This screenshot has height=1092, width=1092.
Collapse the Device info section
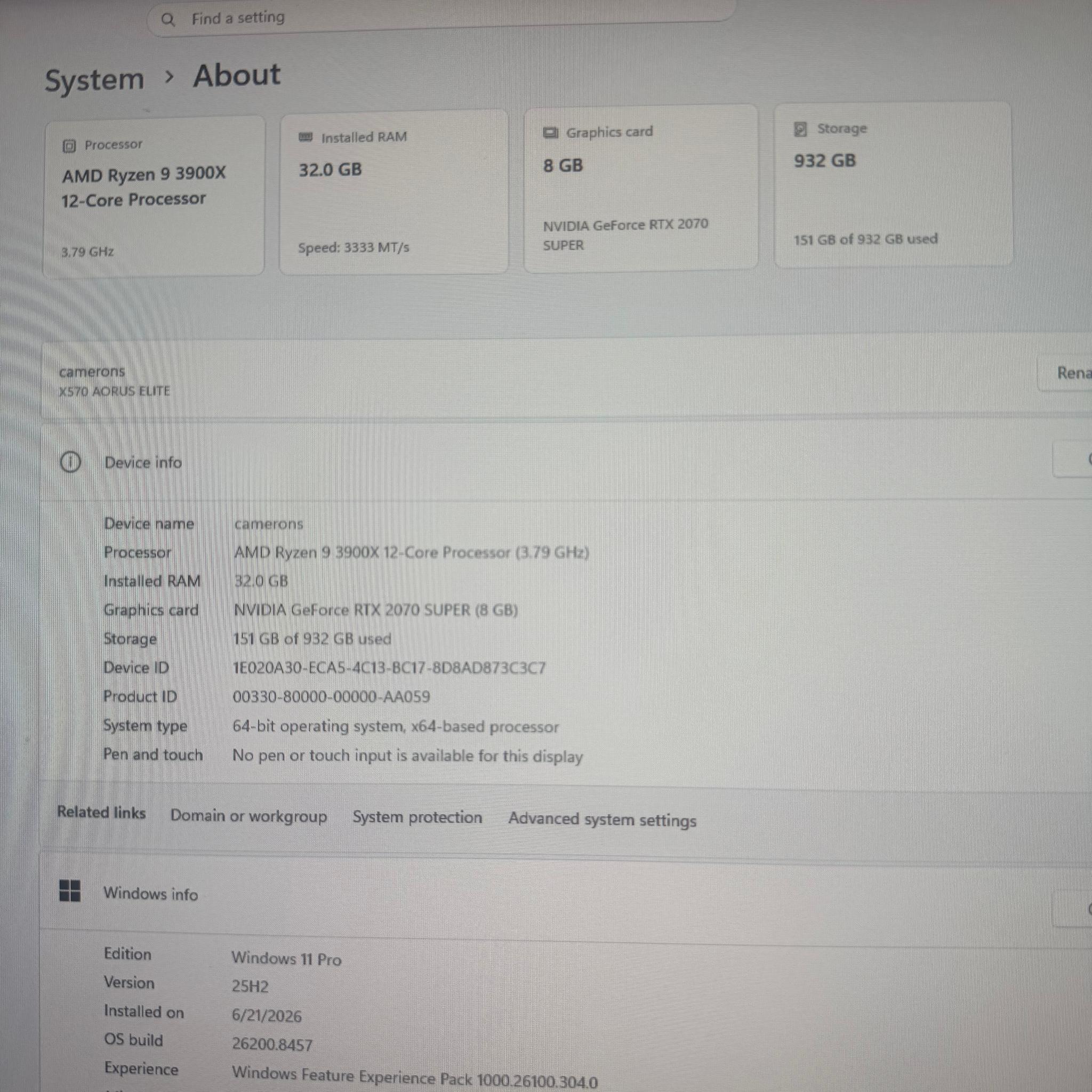1074,459
